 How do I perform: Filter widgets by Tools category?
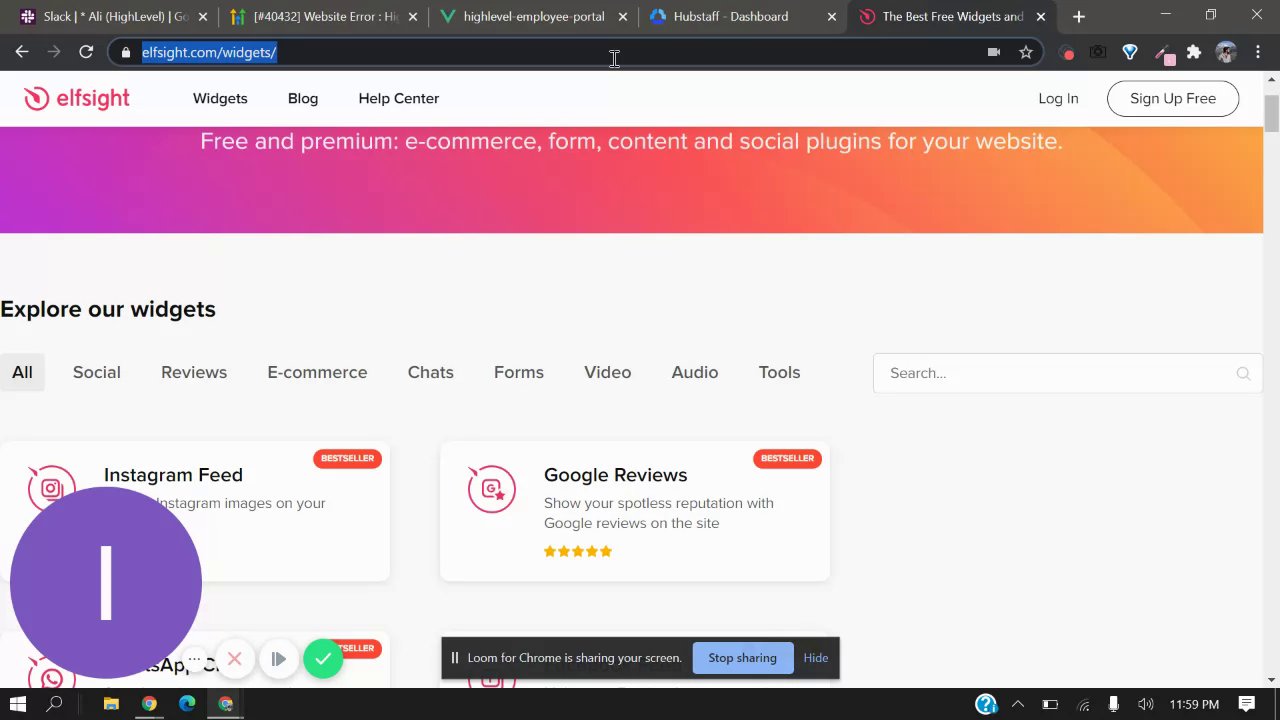pos(779,372)
